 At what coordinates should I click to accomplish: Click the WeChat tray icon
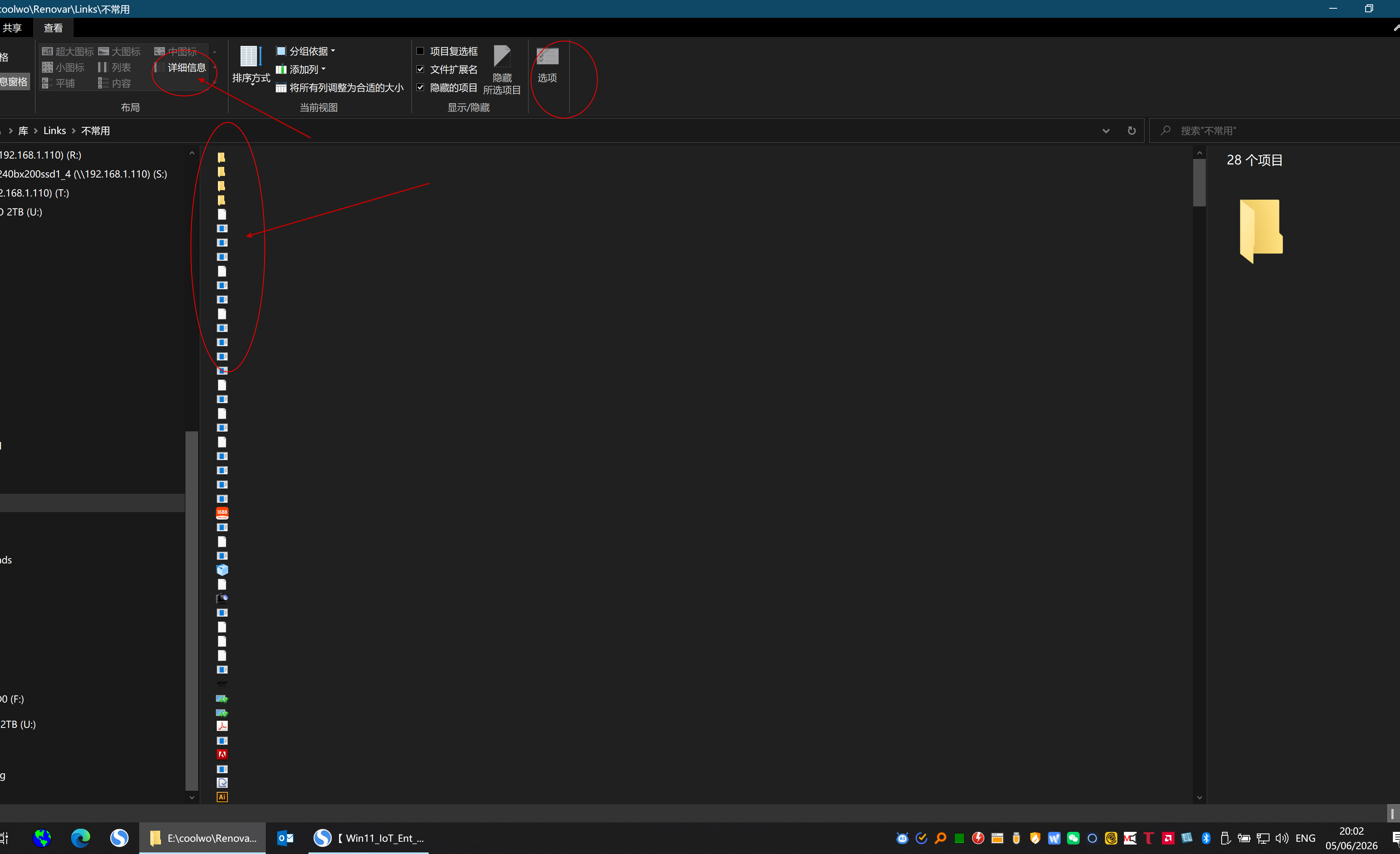point(1073,838)
